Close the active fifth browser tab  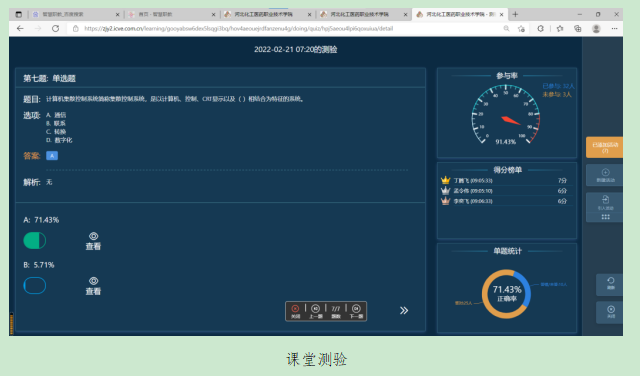coord(501,14)
